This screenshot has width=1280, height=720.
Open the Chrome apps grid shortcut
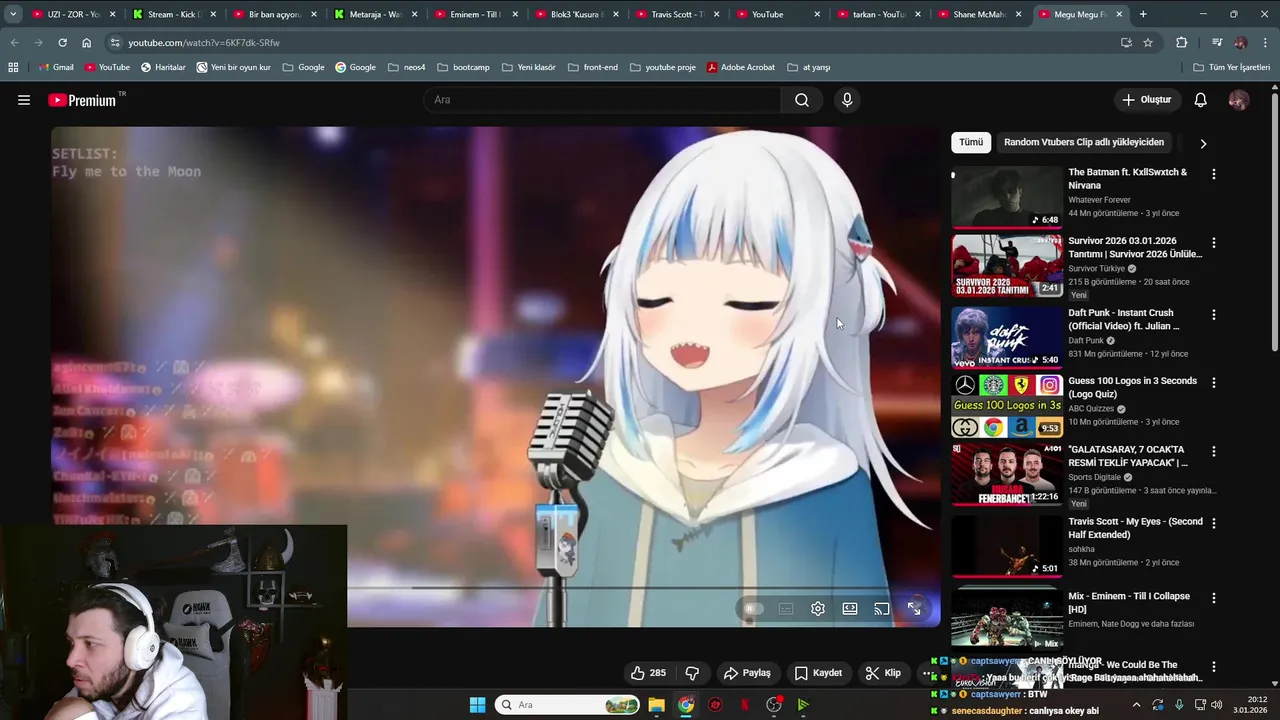tap(13, 67)
